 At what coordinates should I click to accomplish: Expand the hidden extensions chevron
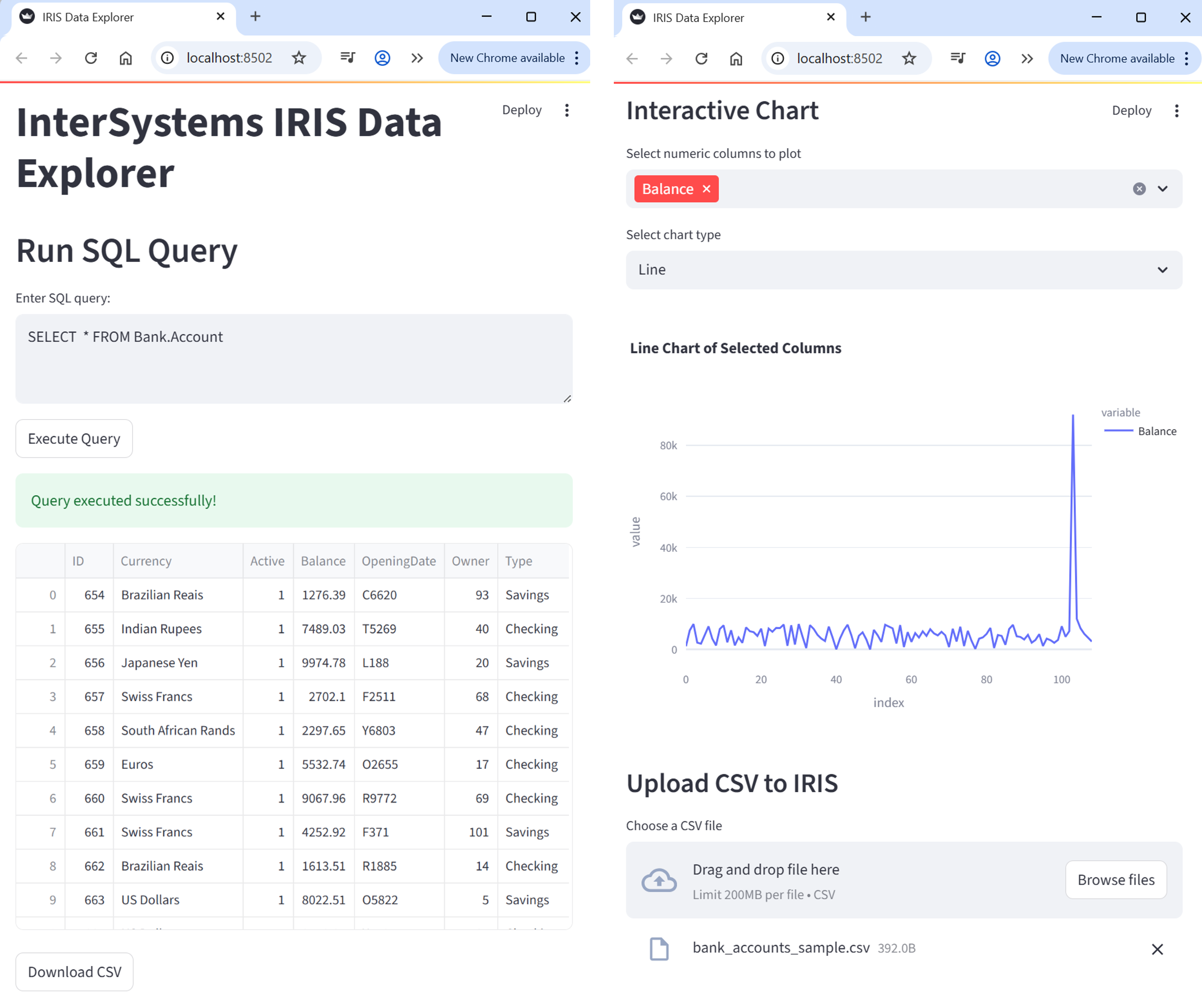tap(417, 58)
